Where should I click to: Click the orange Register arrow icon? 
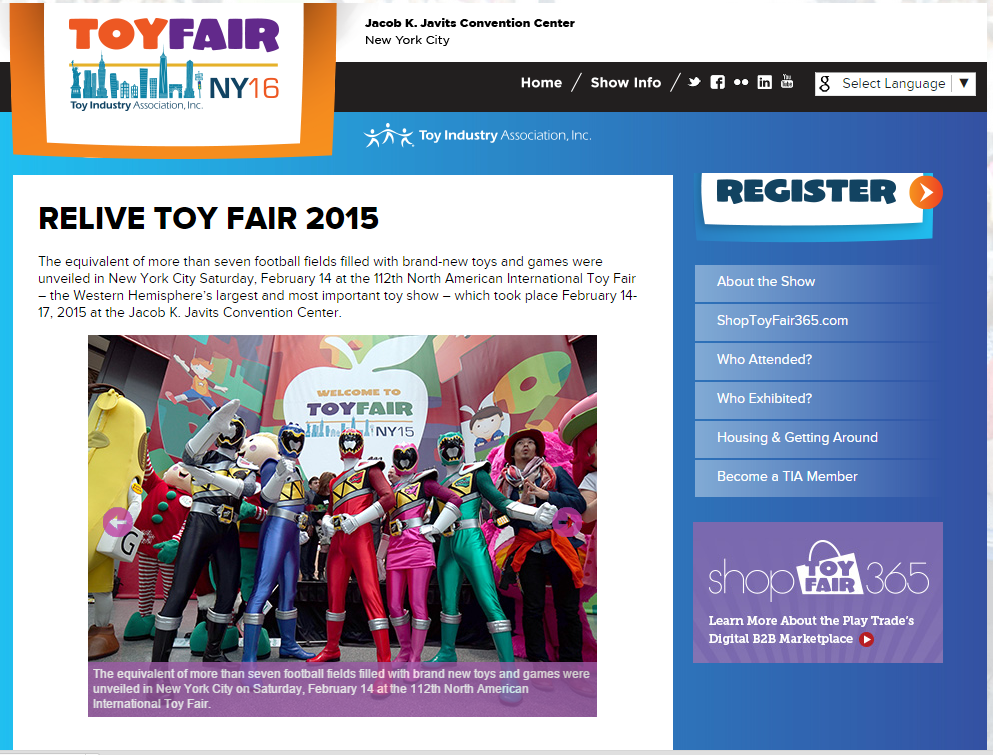(926, 193)
